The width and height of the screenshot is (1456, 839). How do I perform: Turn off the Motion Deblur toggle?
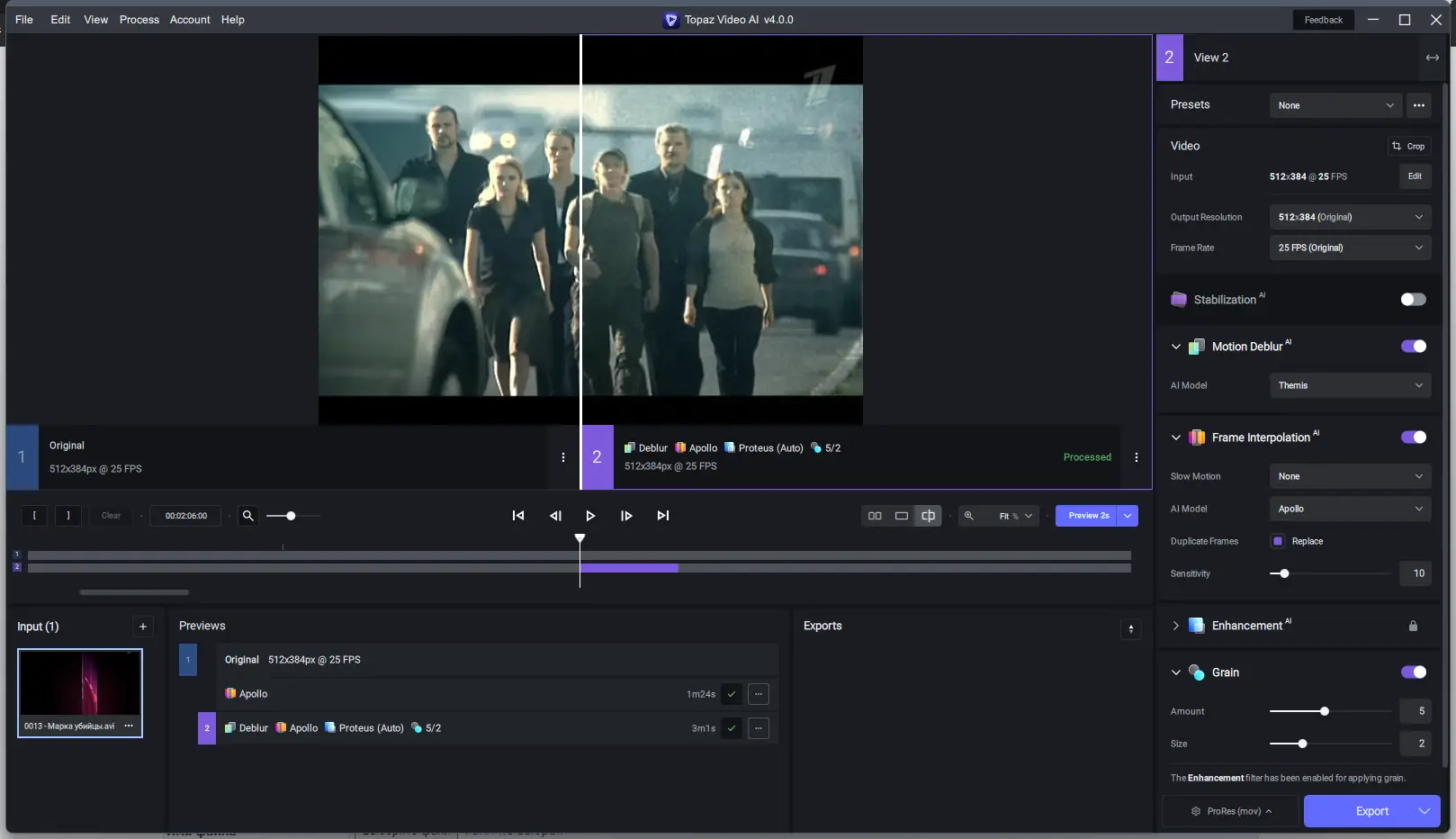tap(1413, 347)
